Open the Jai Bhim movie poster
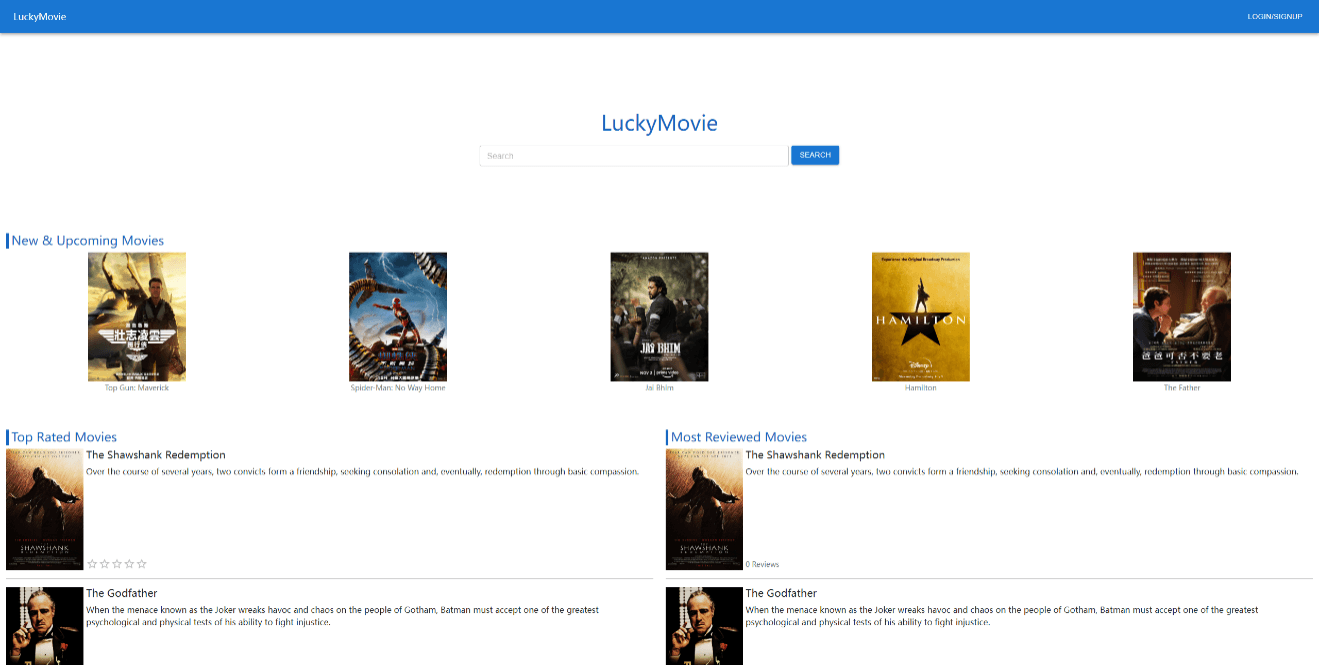Viewport: 1320px width, 669px height. click(660, 316)
